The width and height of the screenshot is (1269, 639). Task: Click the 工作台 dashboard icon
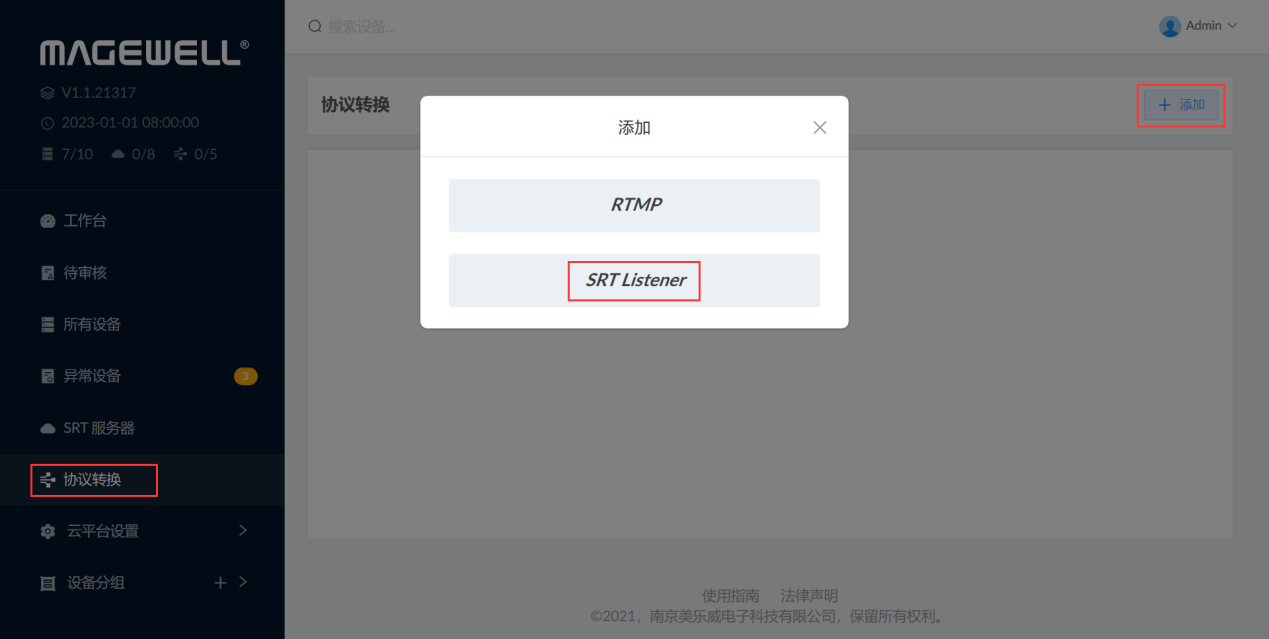[47, 221]
